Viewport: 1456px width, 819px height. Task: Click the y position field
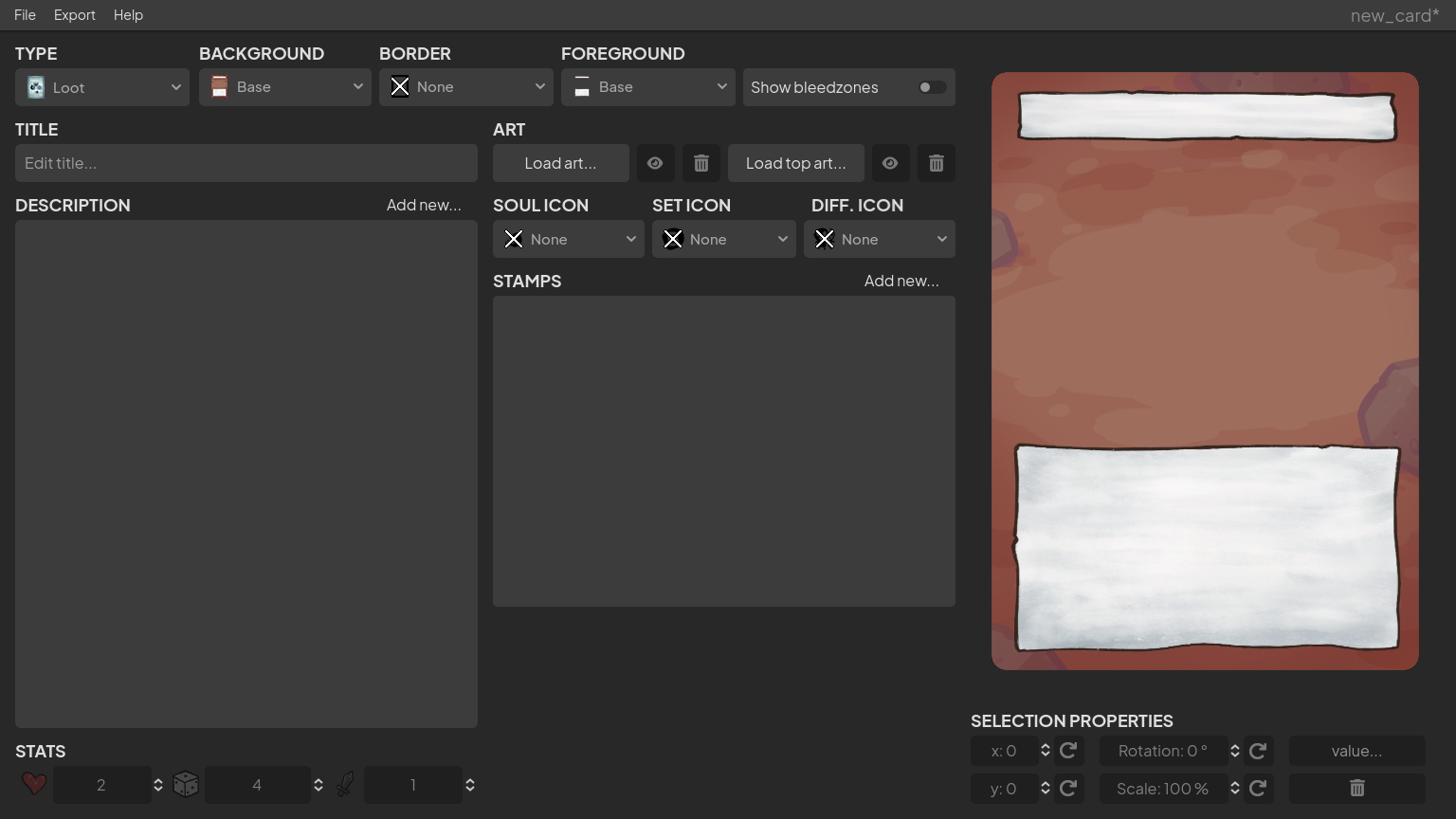pyautogui.click(x=1004, y=789)
